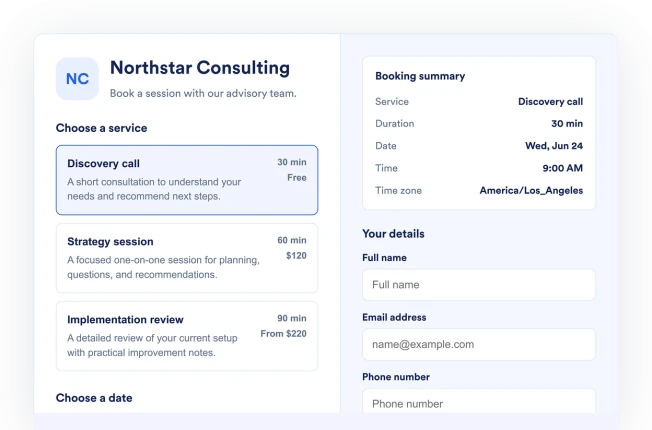
Task: Click the 9:00 AM time value
Action: (563, 168)
